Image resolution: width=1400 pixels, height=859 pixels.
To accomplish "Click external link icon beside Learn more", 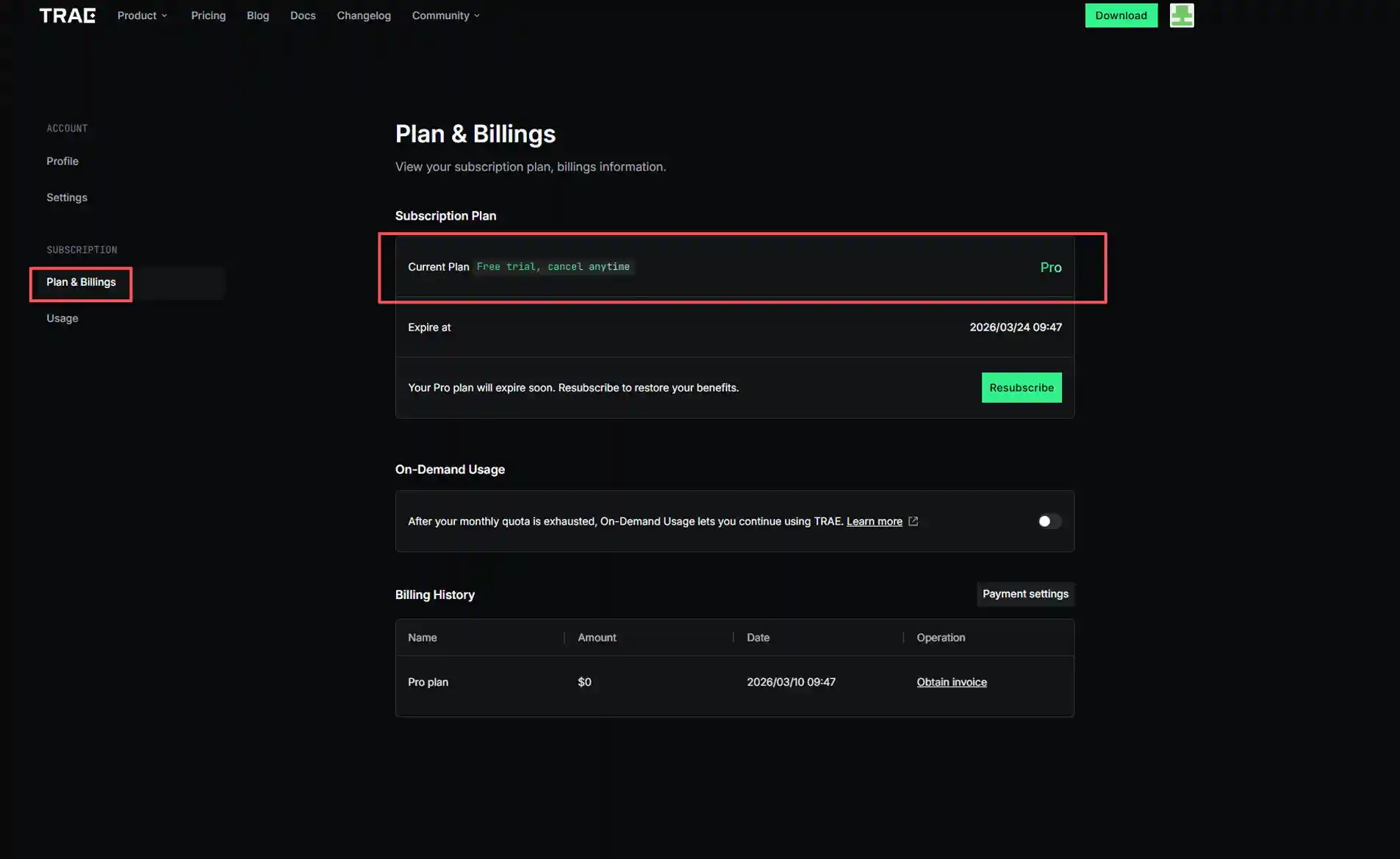I will tap(913, 521).
